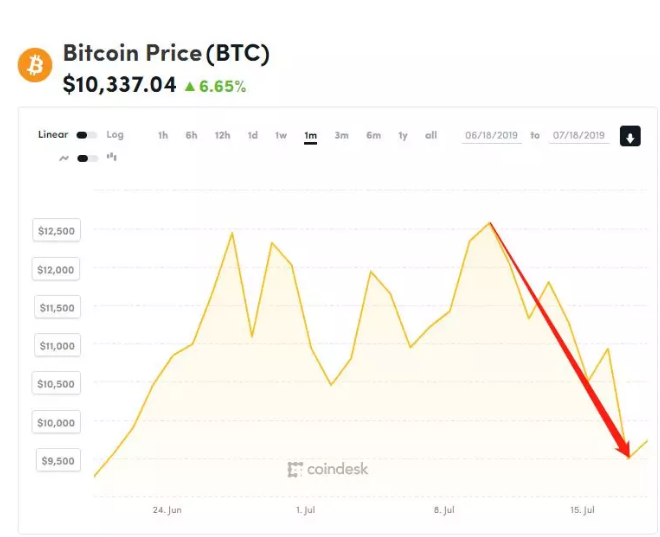The height and width of the screenshot is (537, 660).
Task: Show the 1y time range
Action: point(403,135)
